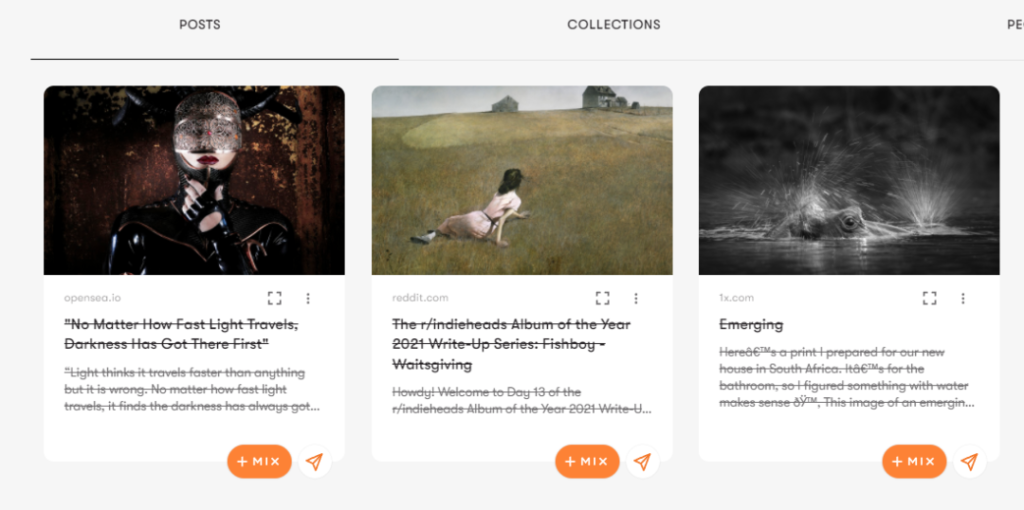Open the masked figure artwork thumbnail
Screen dimensions: 1024x510
point(194,180)
